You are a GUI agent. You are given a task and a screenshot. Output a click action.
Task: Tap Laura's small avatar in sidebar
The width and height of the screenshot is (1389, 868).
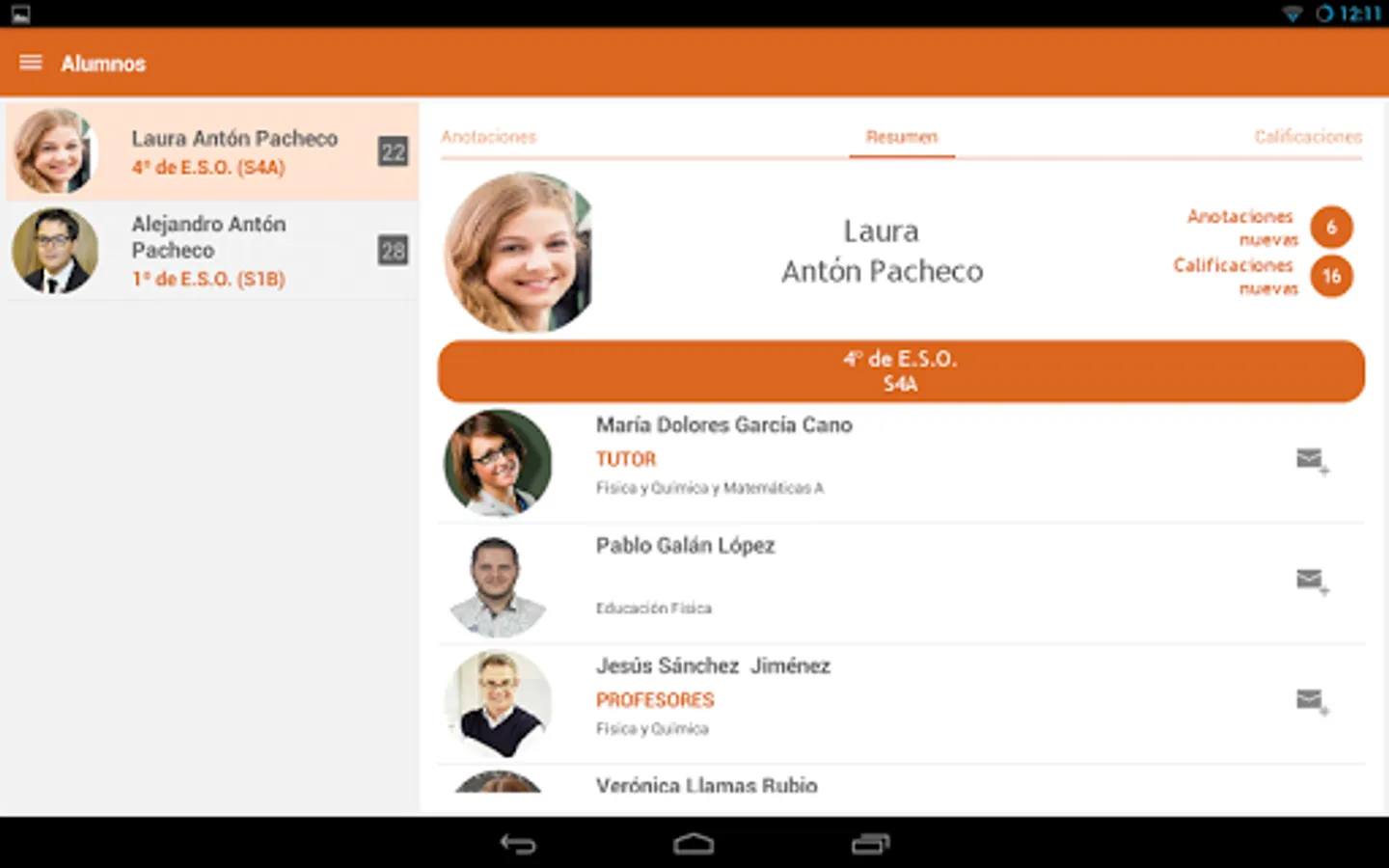[54, 151]
